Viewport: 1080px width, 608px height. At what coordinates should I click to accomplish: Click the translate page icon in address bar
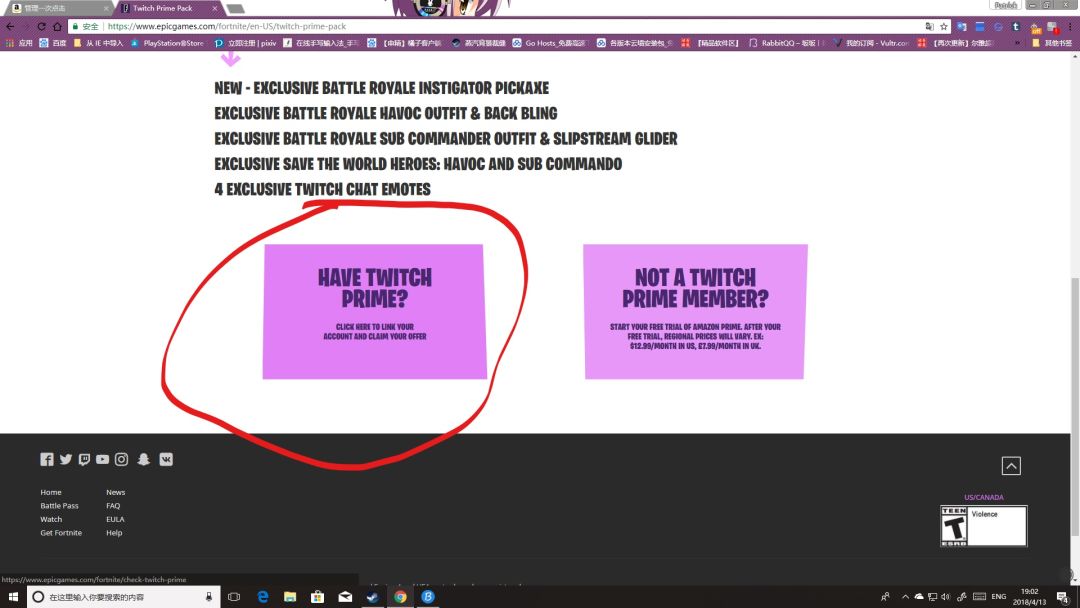(x=929, y=26)
